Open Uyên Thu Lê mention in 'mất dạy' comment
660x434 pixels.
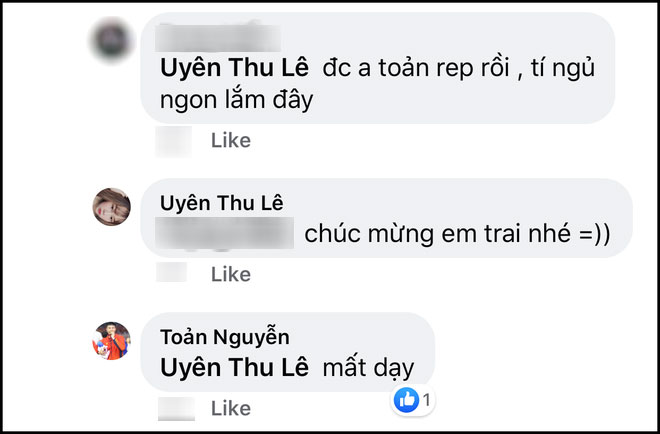pos(234,367)
